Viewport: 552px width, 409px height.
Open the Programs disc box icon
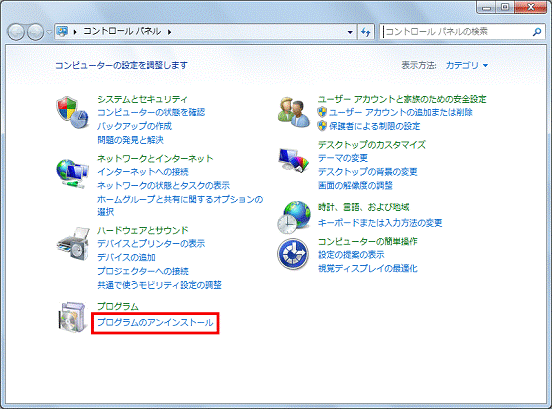click(73, 317)
